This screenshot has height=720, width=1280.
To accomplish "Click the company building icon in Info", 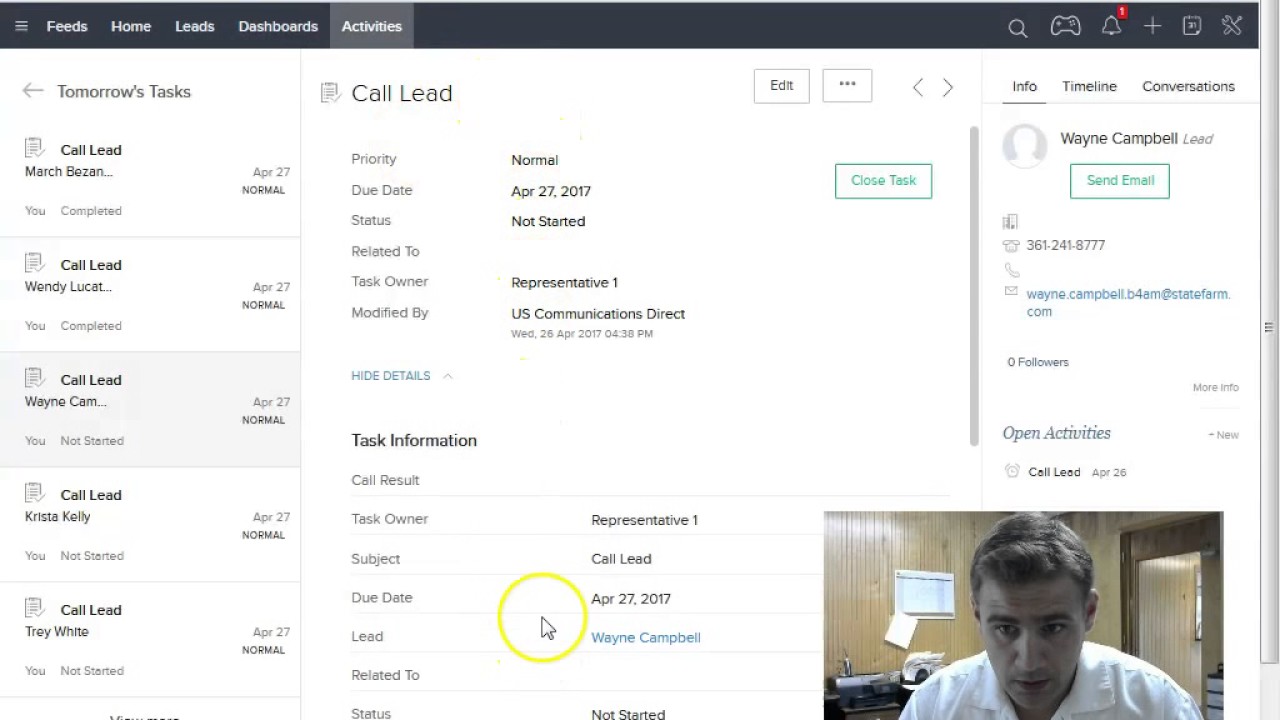I will pyautogui.click(x=1010, y=221).
